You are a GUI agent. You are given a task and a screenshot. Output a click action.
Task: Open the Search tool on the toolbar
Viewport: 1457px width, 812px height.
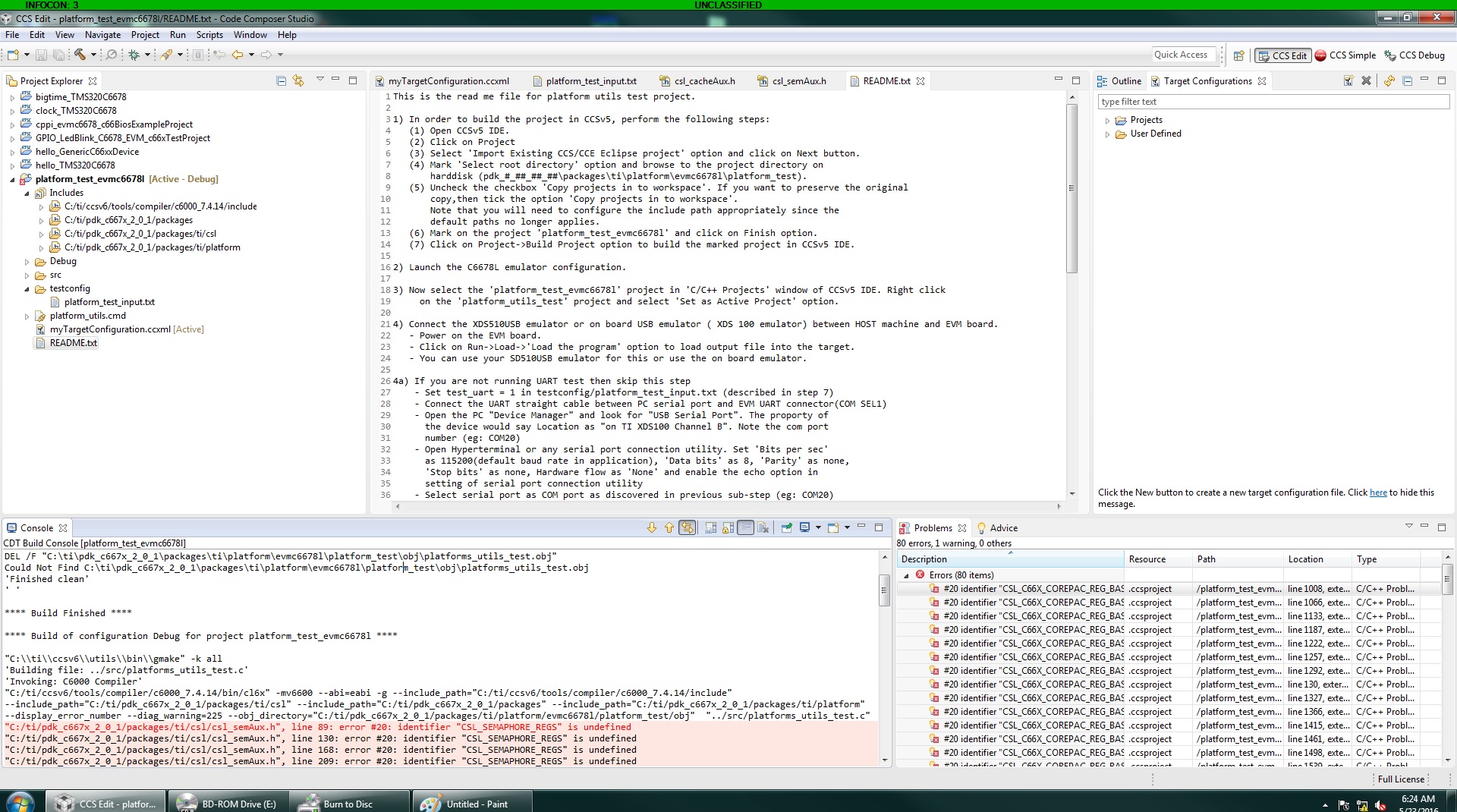click(x=111, y=55)
